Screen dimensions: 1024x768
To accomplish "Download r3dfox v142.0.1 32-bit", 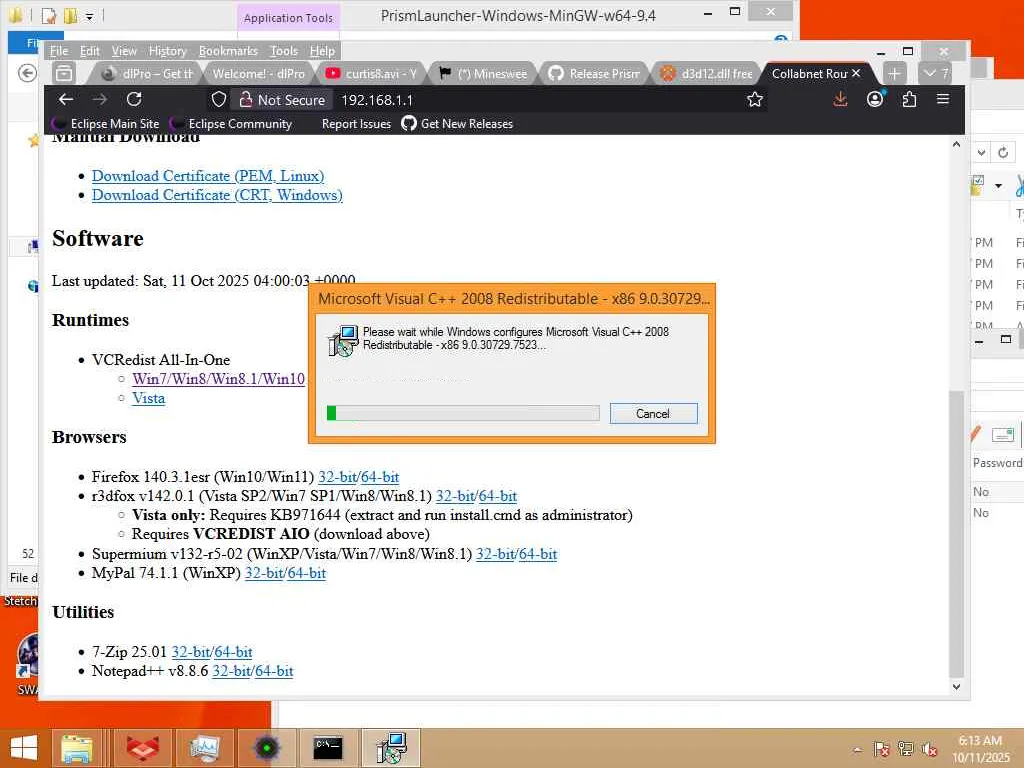I will coord(455,496).
